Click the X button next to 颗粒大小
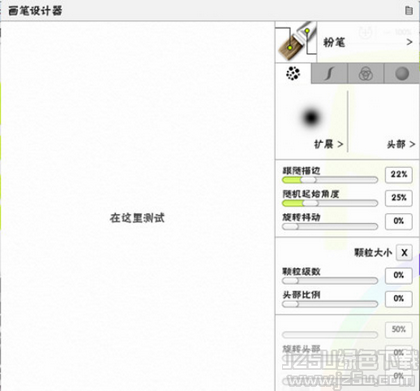The width and height of the screenshot is (420, 391). (404, 253)
